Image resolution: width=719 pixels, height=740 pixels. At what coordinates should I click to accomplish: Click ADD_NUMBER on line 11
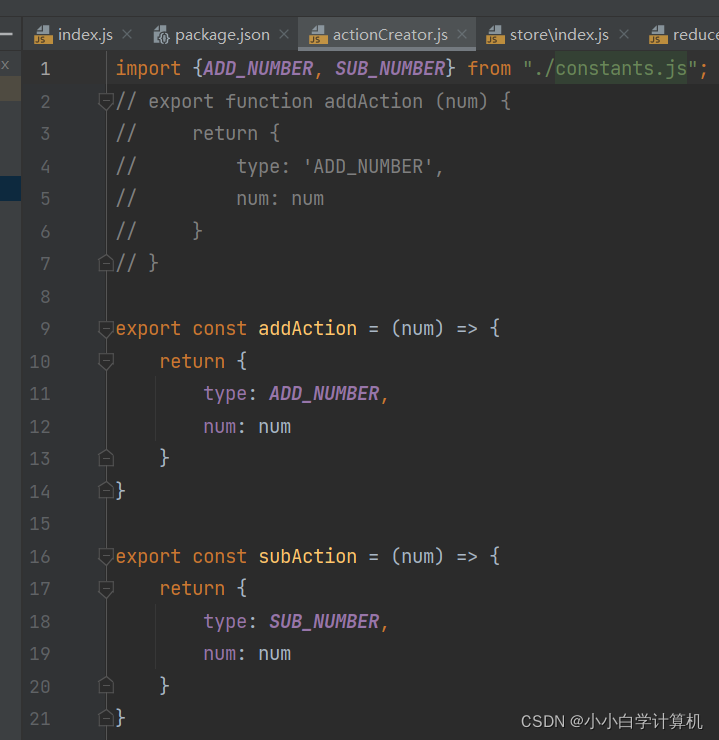(324, 394)
